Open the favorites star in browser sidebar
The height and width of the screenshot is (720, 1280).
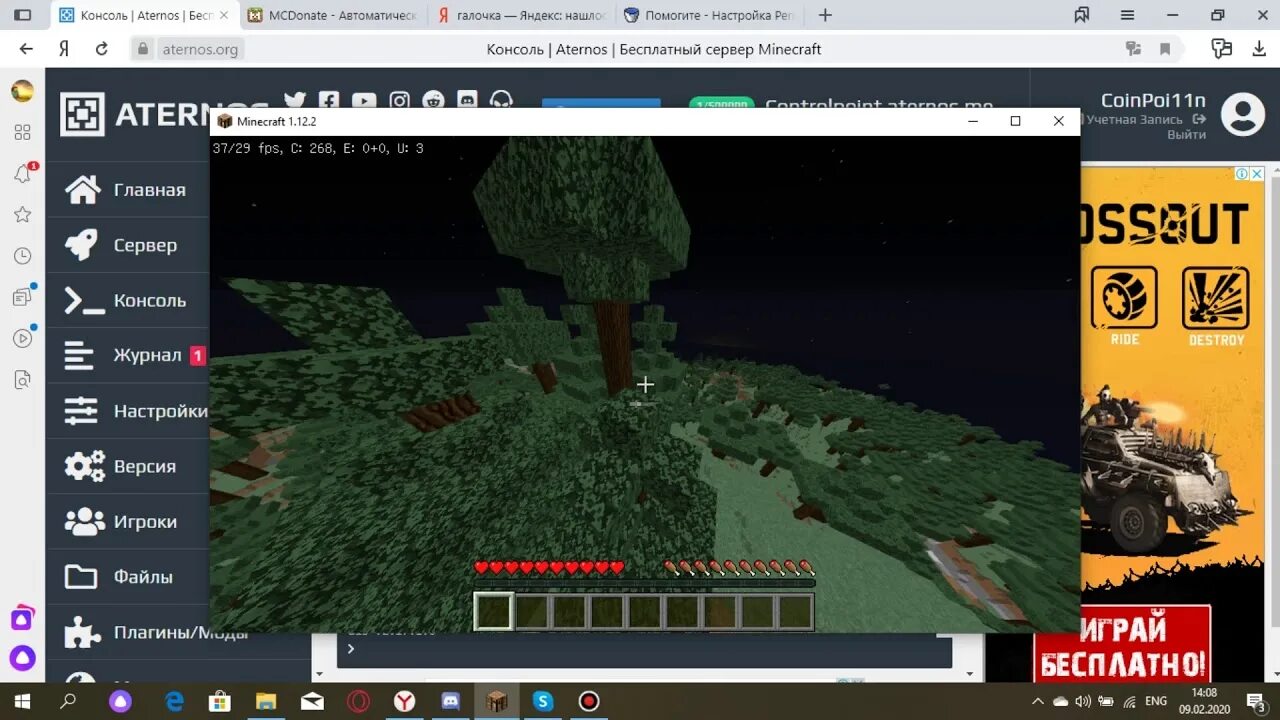point(22,214)
